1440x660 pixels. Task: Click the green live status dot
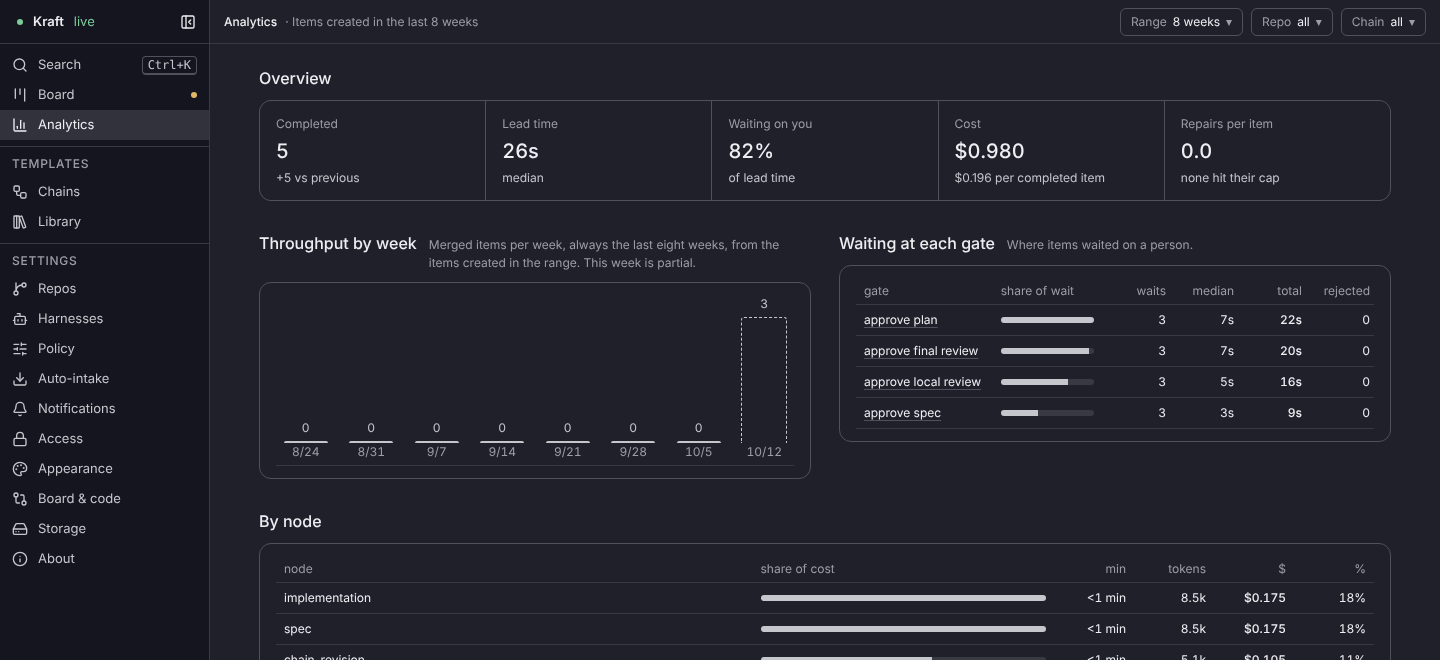(x=20, y=22)
